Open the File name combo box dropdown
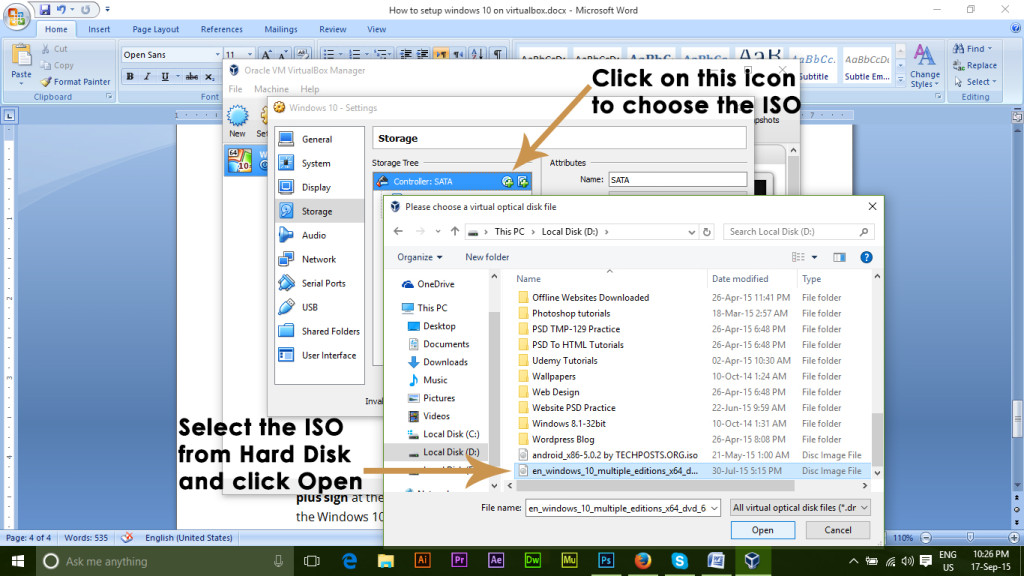1024x576 pixels. pyautogui.click(x=714, y=508)
